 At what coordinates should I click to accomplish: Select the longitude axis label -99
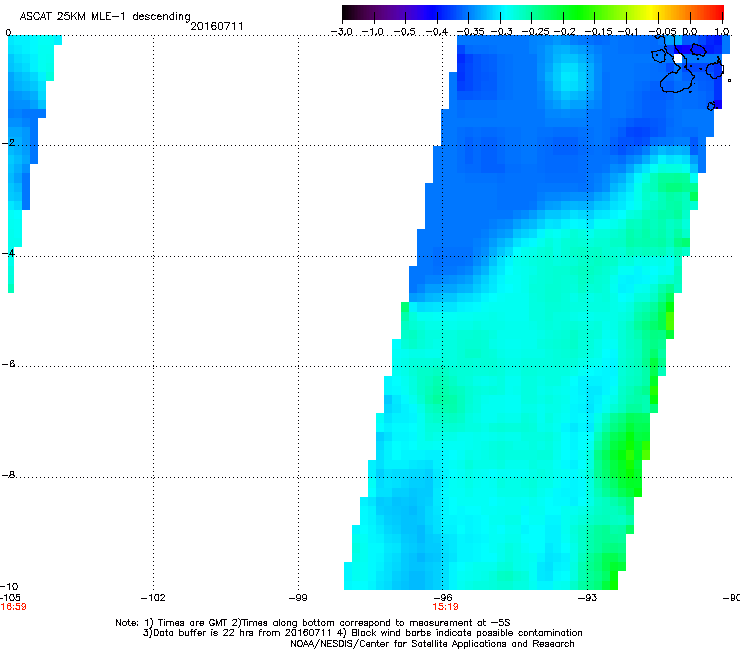298,598
